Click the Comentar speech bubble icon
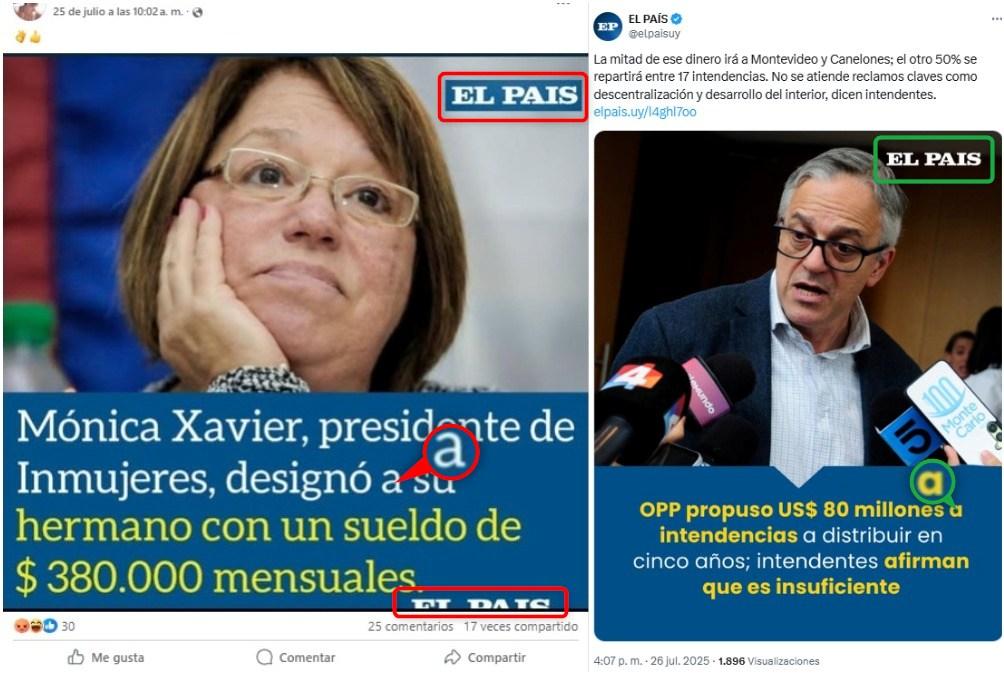 264,657
